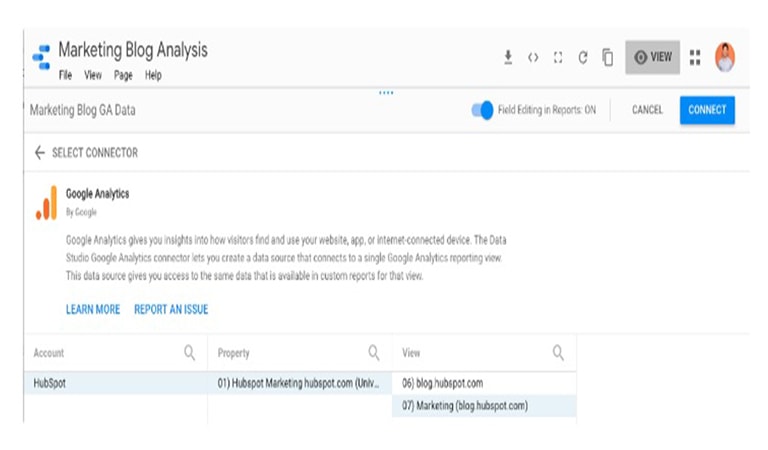
Task: Click the CANCEL button
Action: [x=647, y=110]
